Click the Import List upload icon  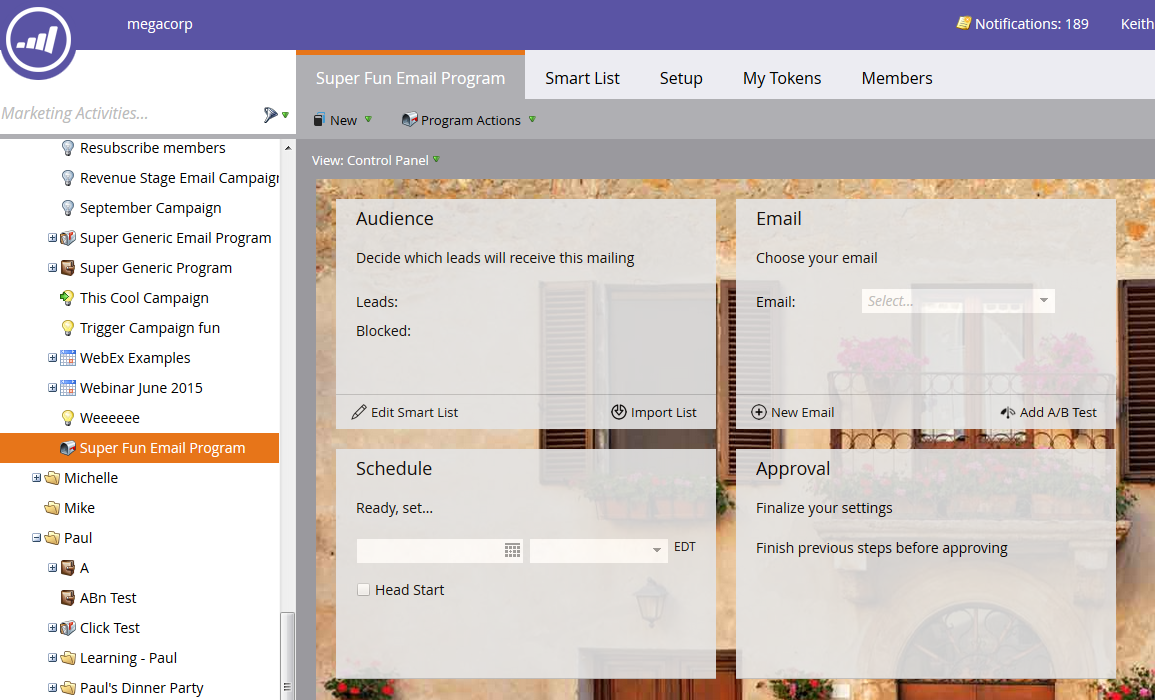point(619,412)
